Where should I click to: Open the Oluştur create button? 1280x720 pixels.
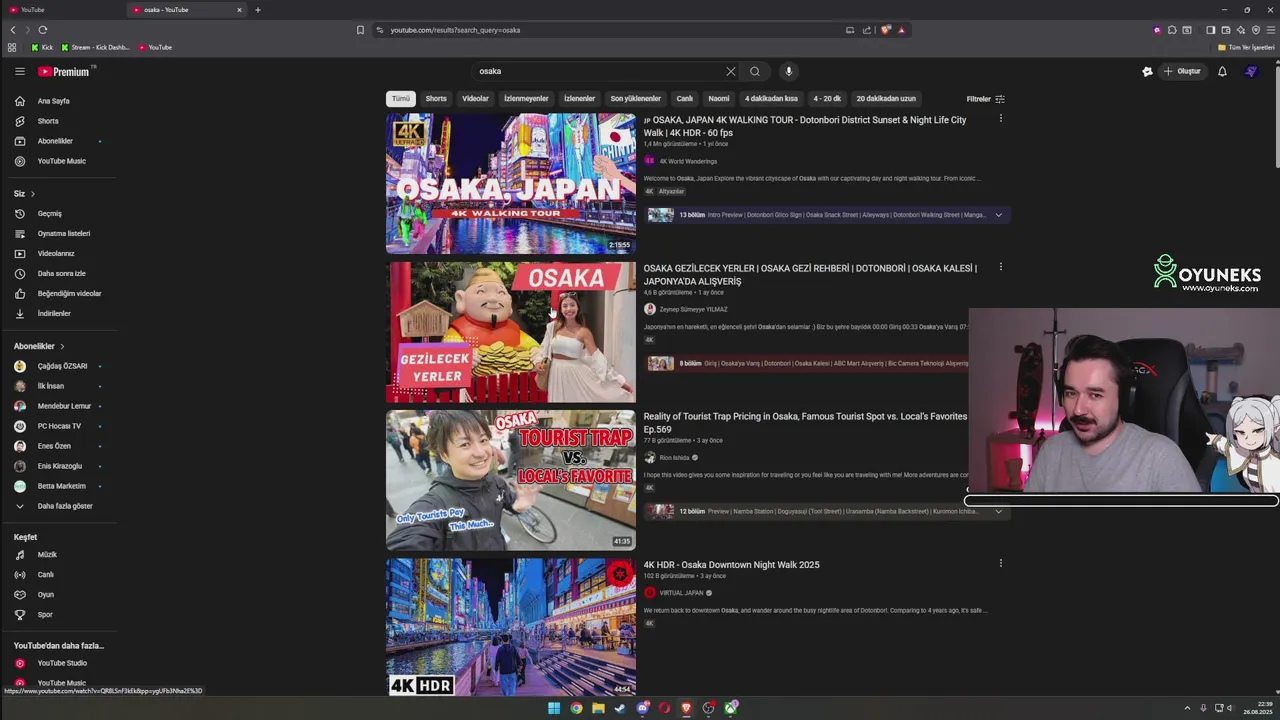click(x=1181, y=71)
